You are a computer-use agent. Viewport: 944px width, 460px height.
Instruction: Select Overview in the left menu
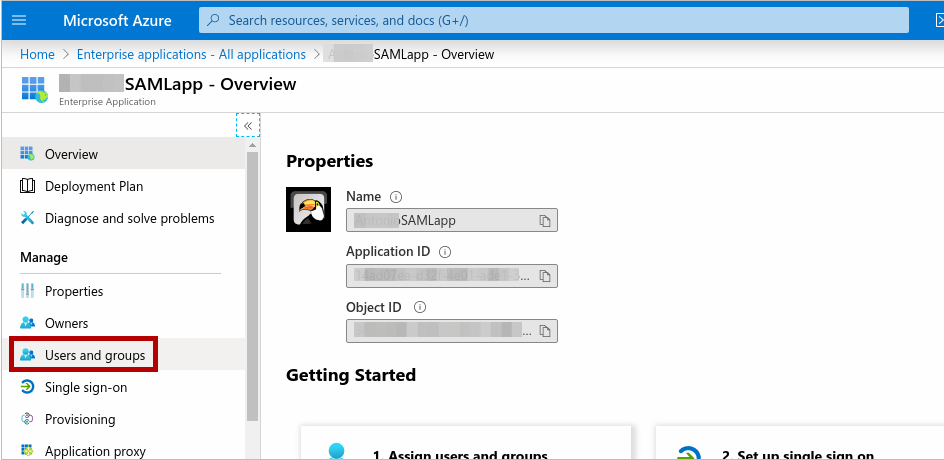(x=71, y=154)
